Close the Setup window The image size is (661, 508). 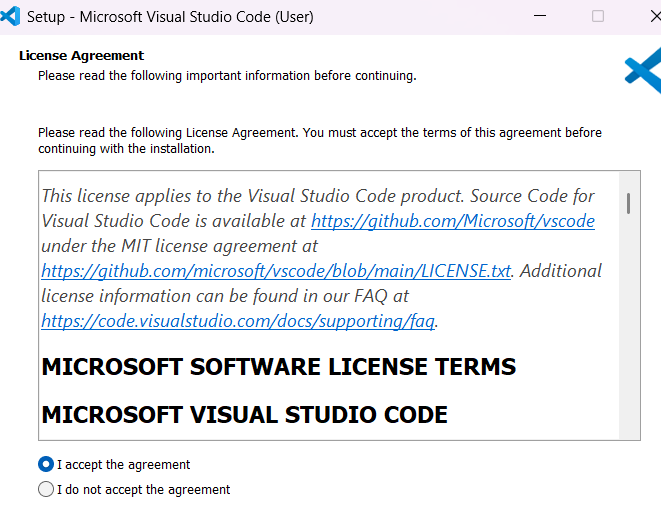tap(655, 16)
